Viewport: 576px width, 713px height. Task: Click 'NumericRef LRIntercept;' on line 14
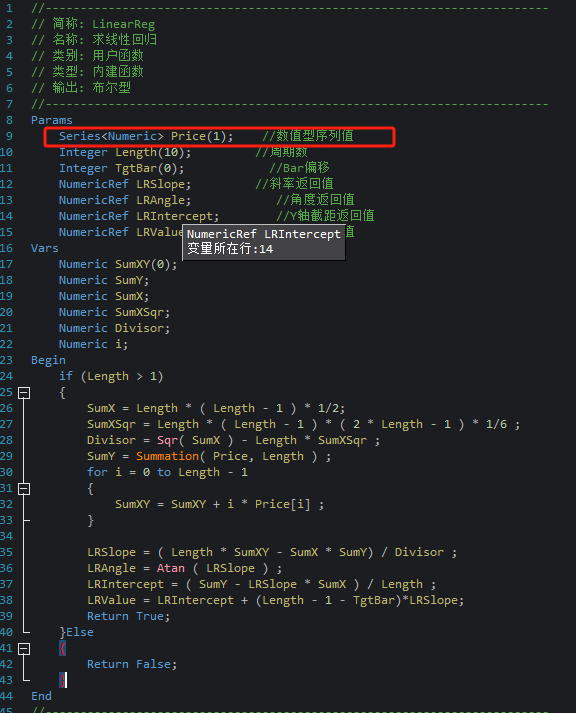tap(139, 216)
